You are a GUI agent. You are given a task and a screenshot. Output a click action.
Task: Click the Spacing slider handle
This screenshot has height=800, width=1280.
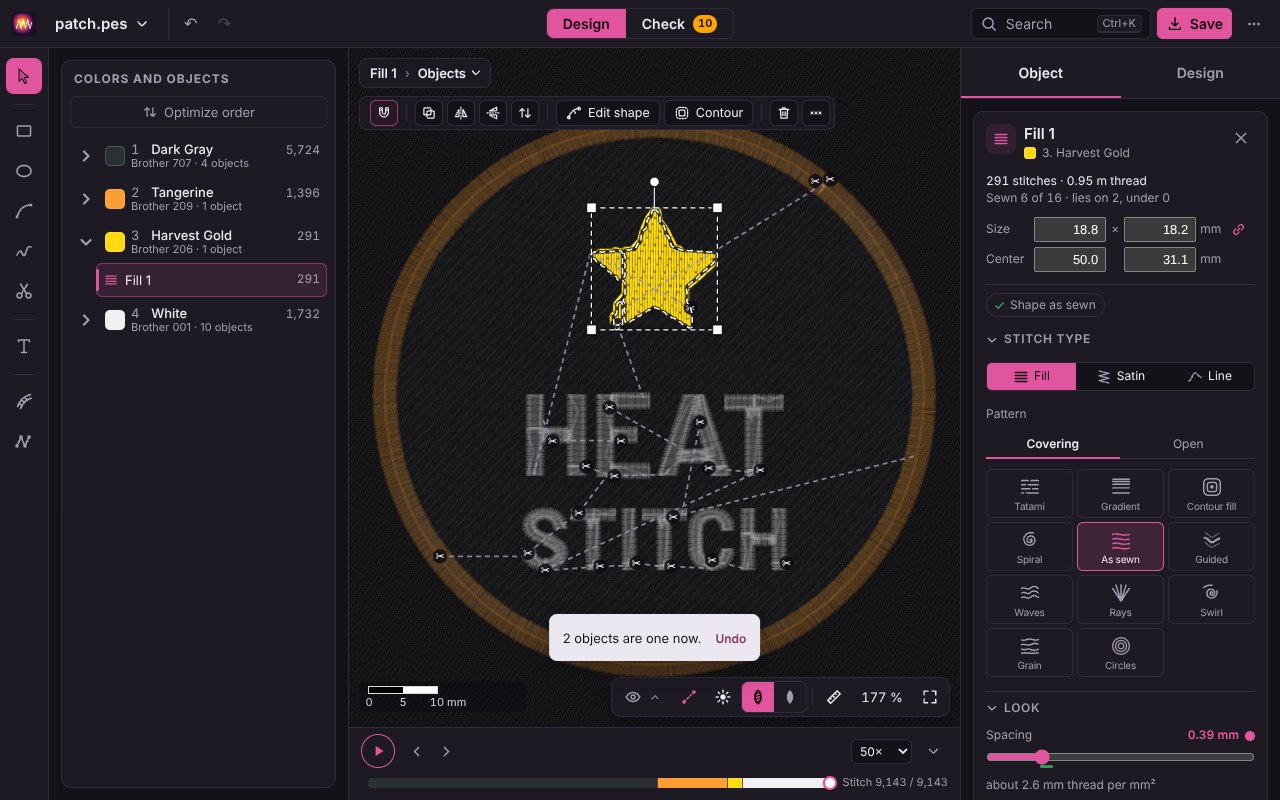tap(1042, 757)
